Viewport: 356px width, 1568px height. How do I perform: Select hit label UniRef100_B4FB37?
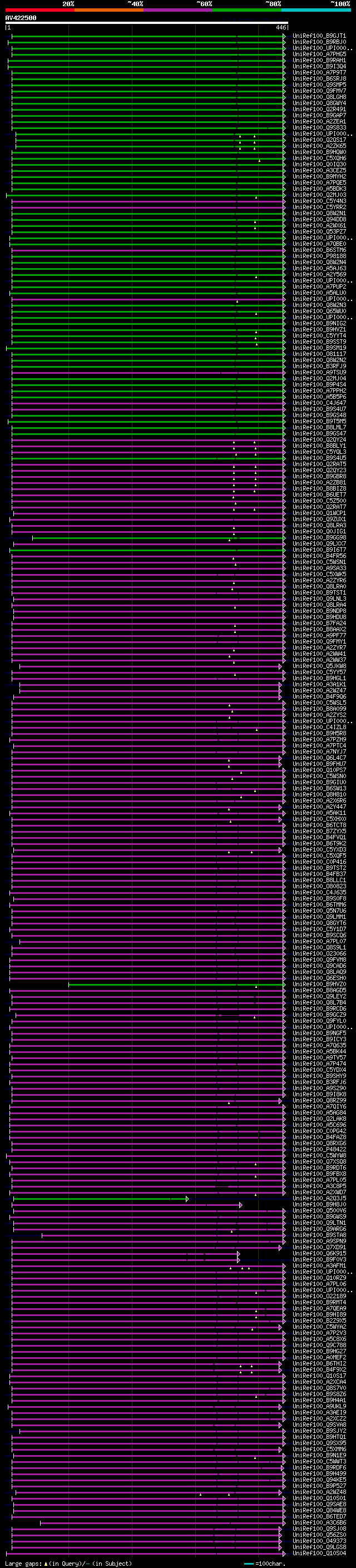pyautogui.click(x=319, y=874)
